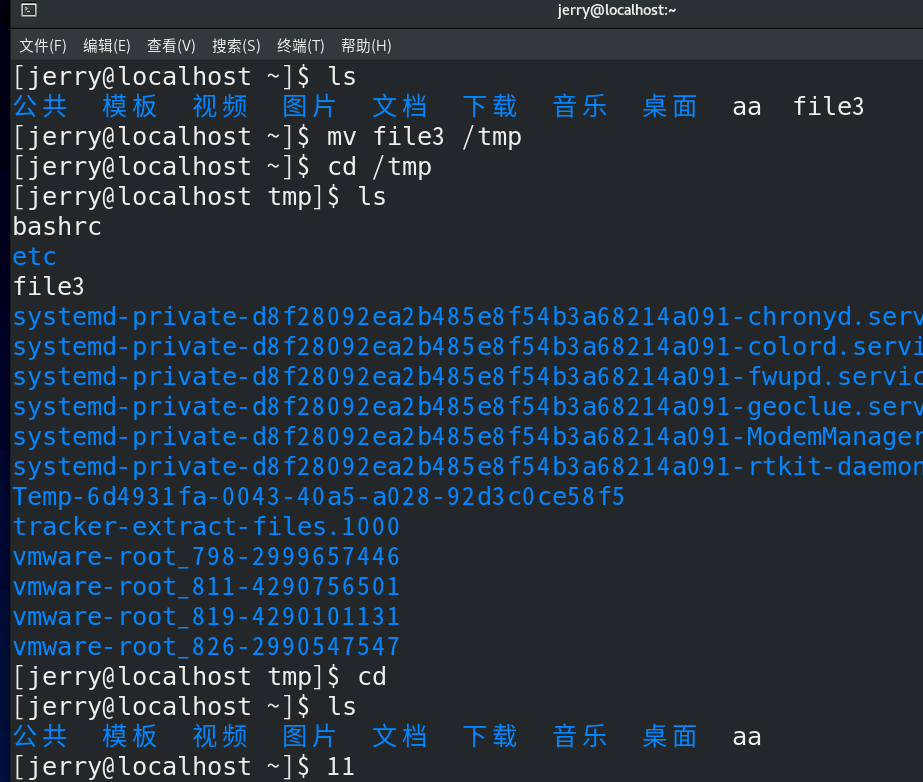Click the systemd-private colord entry
This screenshot has width=923, height=782.
click(x=467, y=347)
